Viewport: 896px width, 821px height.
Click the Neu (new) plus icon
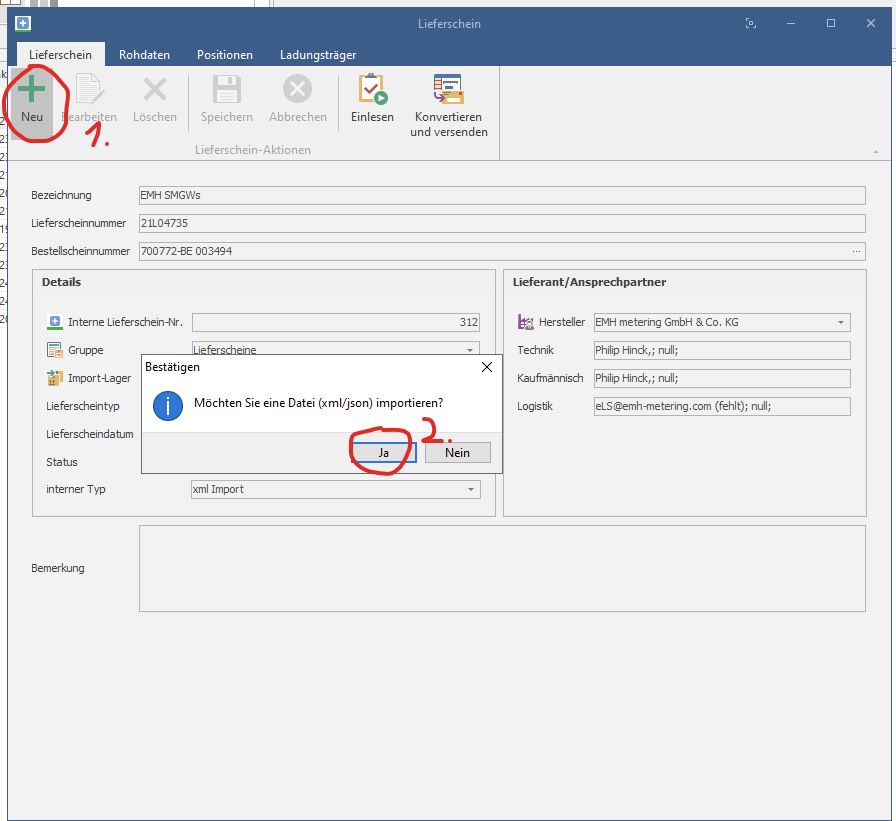click(x=32, y=91)
